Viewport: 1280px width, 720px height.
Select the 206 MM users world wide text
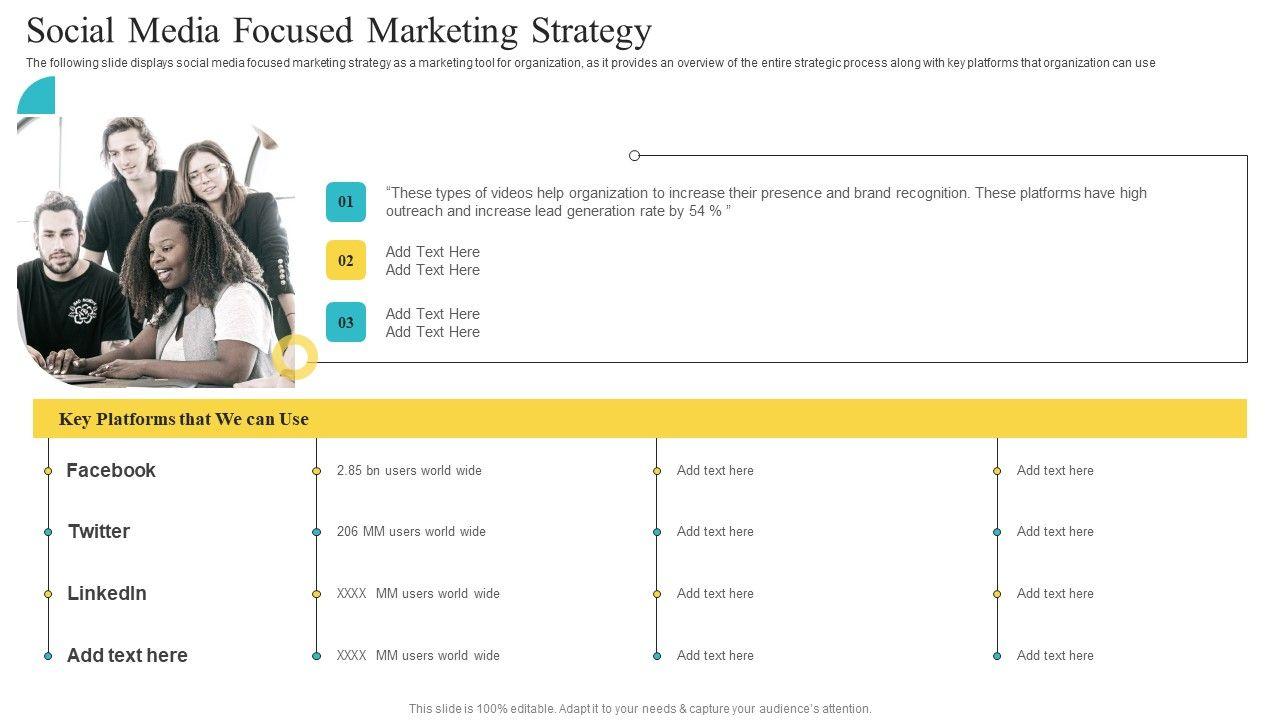coord(411,532)
